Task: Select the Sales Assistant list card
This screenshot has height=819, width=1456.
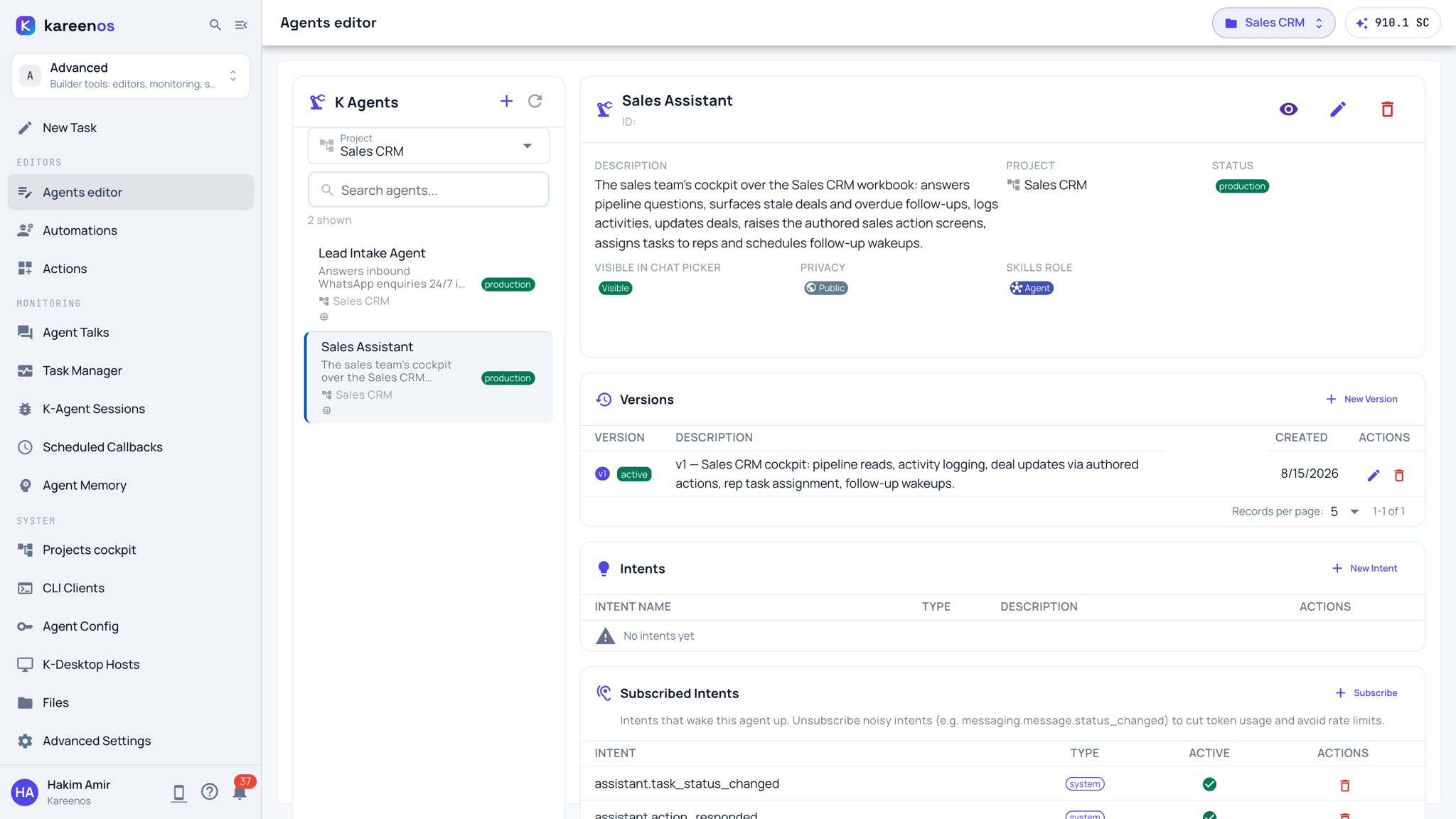Action: [x=429, y=378]
